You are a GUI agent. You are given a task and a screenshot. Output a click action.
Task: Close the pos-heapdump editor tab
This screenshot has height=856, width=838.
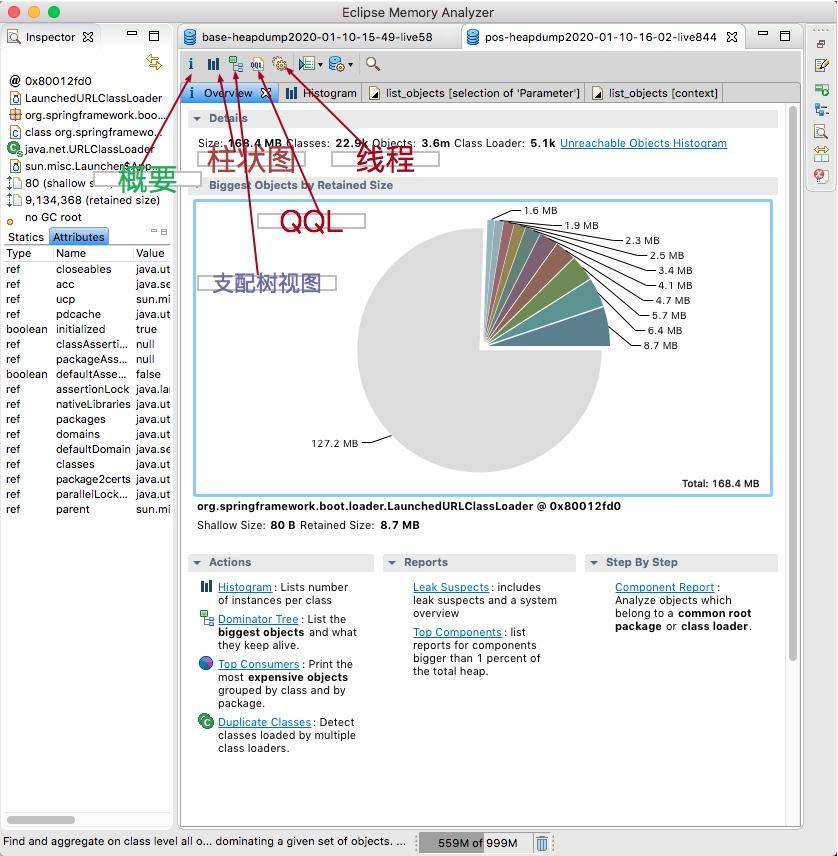coord(732,37)
